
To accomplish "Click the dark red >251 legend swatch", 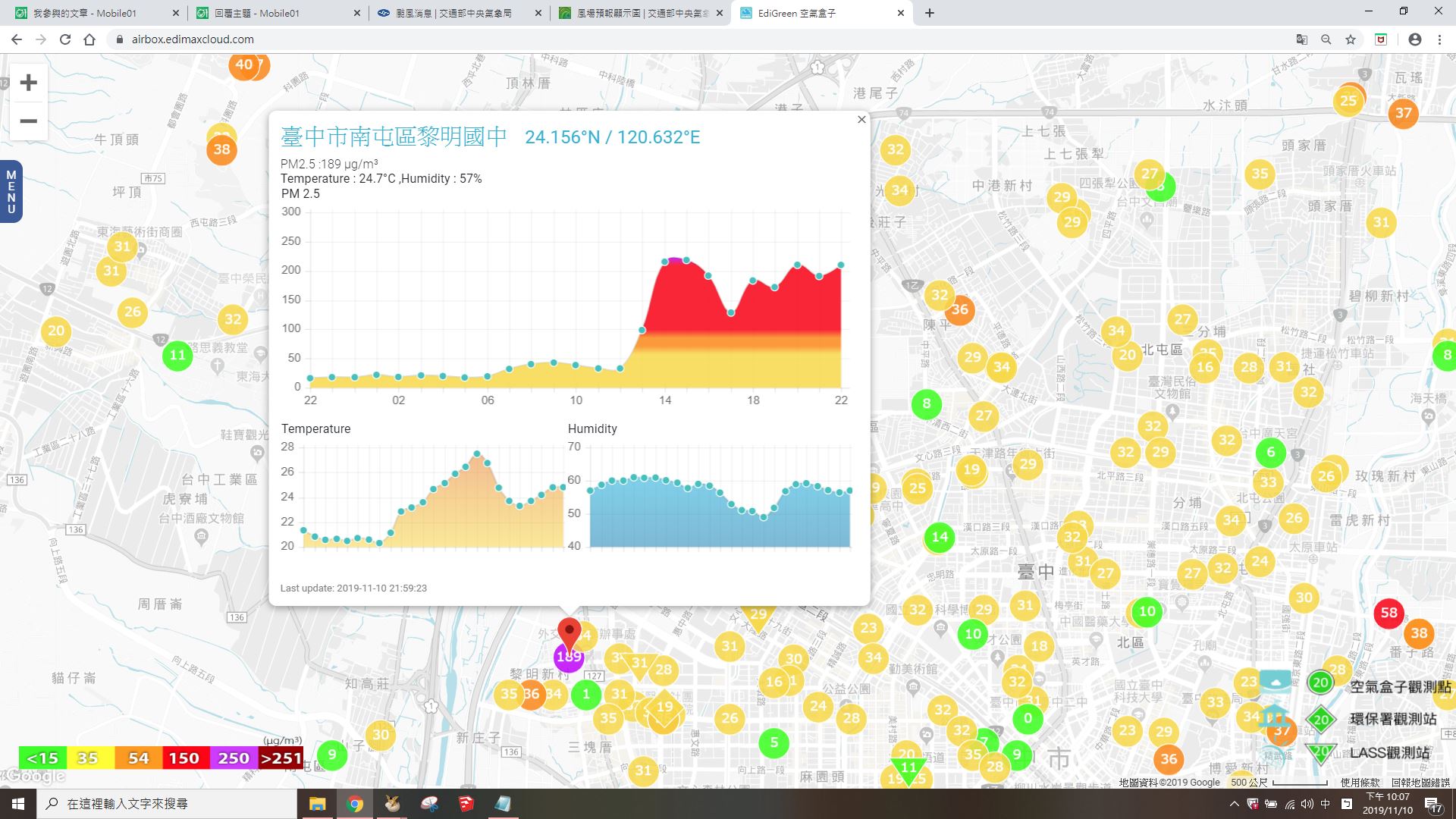I will (x=281, y=758).
